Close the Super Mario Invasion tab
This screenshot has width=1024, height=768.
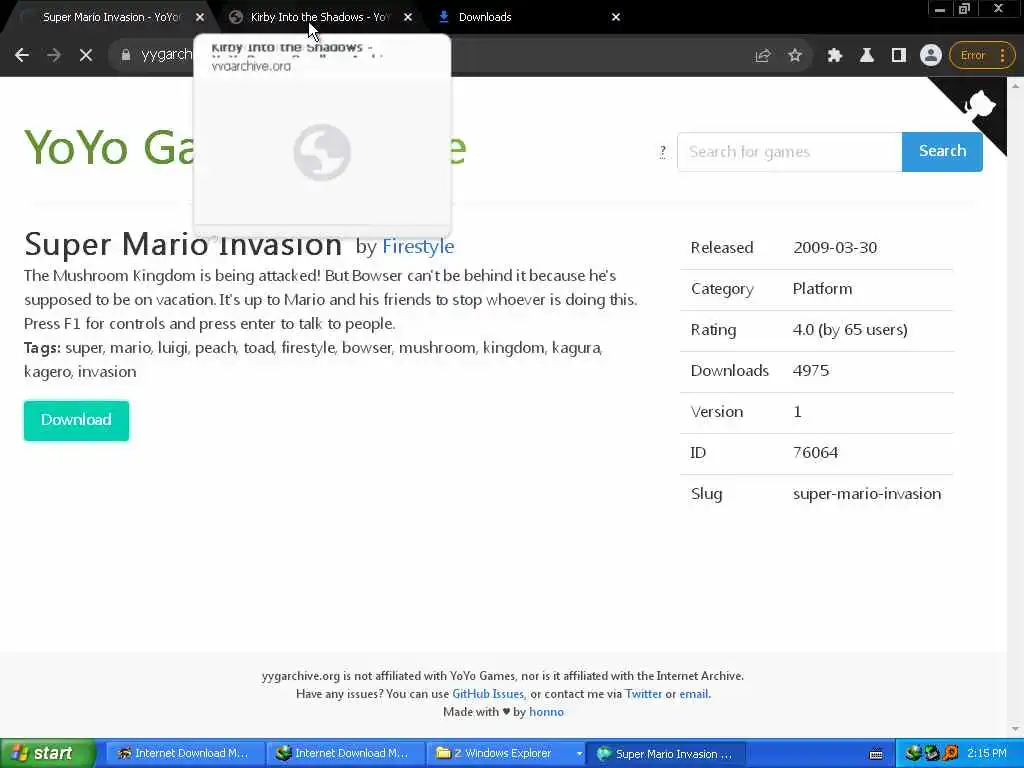coord(200,17)
